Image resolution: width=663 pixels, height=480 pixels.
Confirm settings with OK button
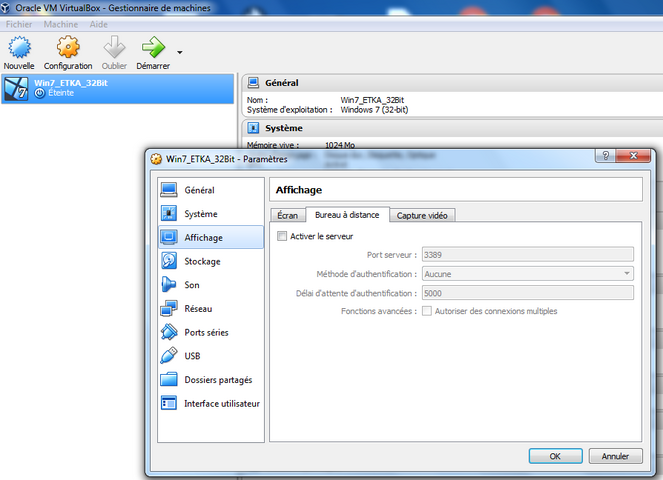click(x=555, y=456)
